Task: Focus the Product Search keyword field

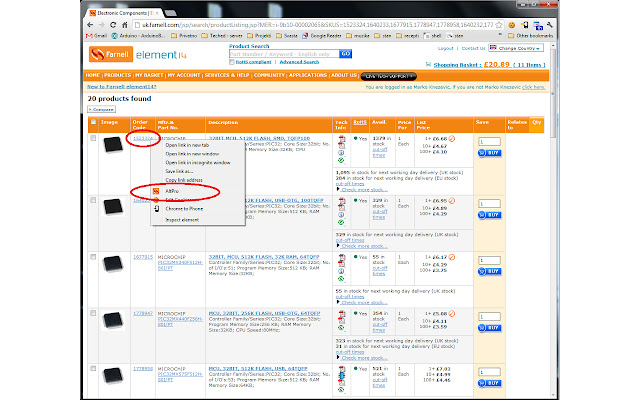Action: (284, 54)
